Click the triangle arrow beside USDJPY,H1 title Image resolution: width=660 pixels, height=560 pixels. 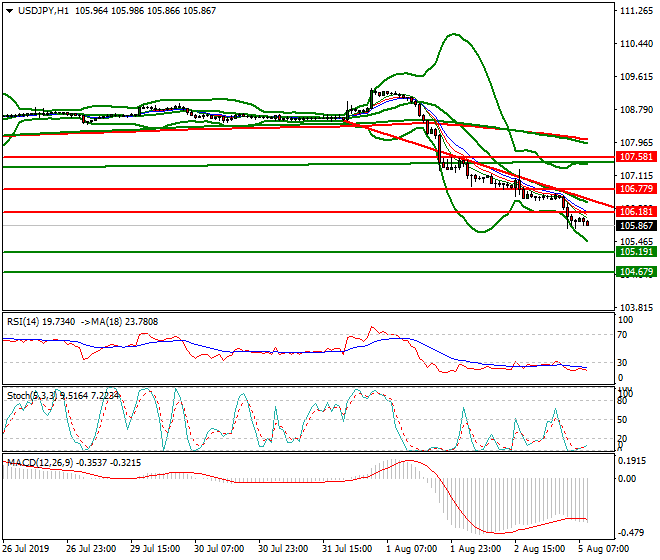7,10
